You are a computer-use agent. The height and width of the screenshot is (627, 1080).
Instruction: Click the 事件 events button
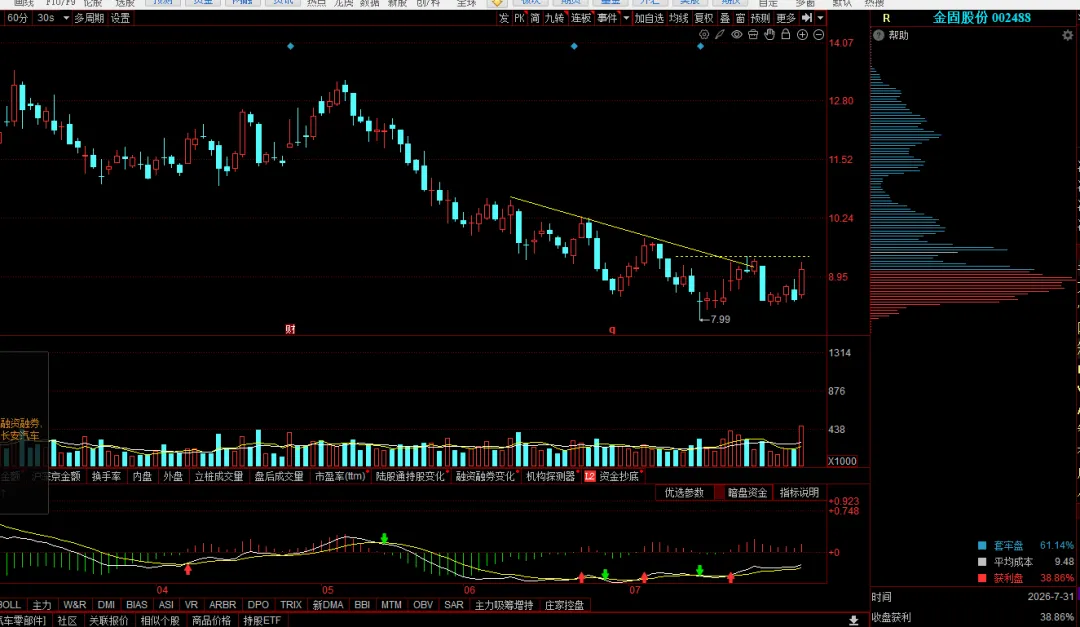click(x=608, y=18)
